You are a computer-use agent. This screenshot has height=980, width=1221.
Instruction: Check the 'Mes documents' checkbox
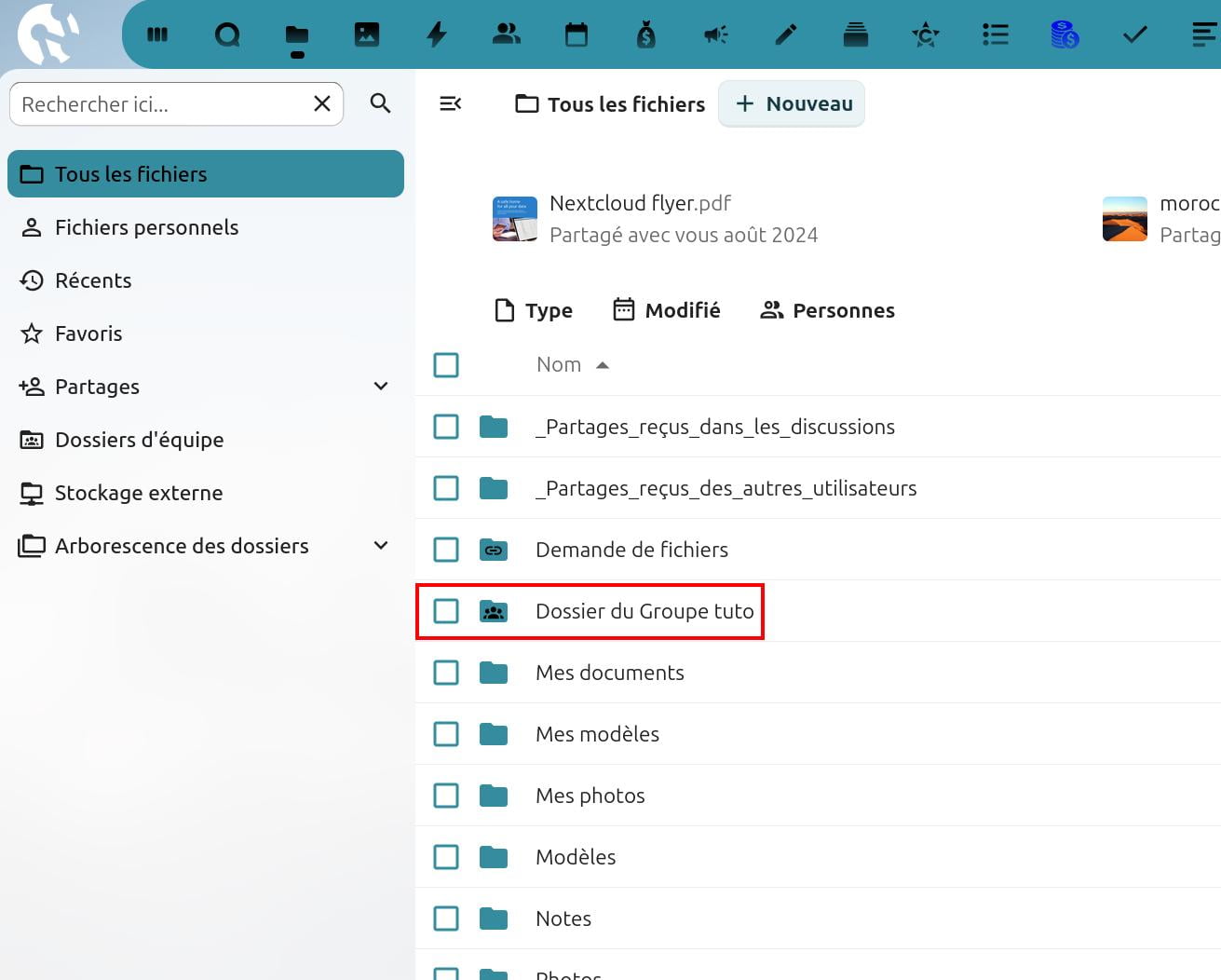tap(446, 673)
